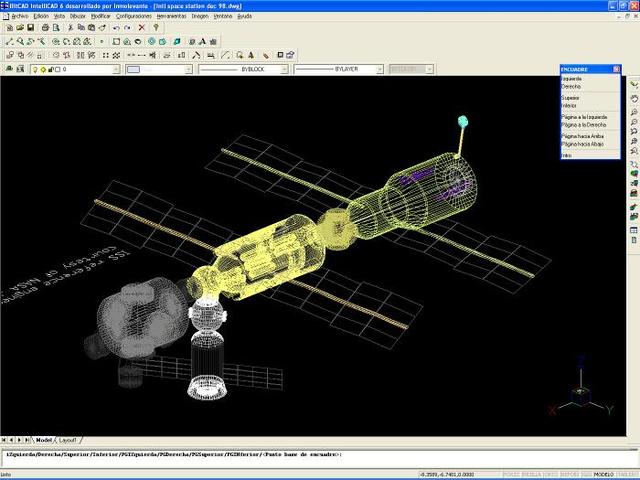
Task: Click the zoom out magnifier icon
Action: pyautogui.click(x=634, y=122)
